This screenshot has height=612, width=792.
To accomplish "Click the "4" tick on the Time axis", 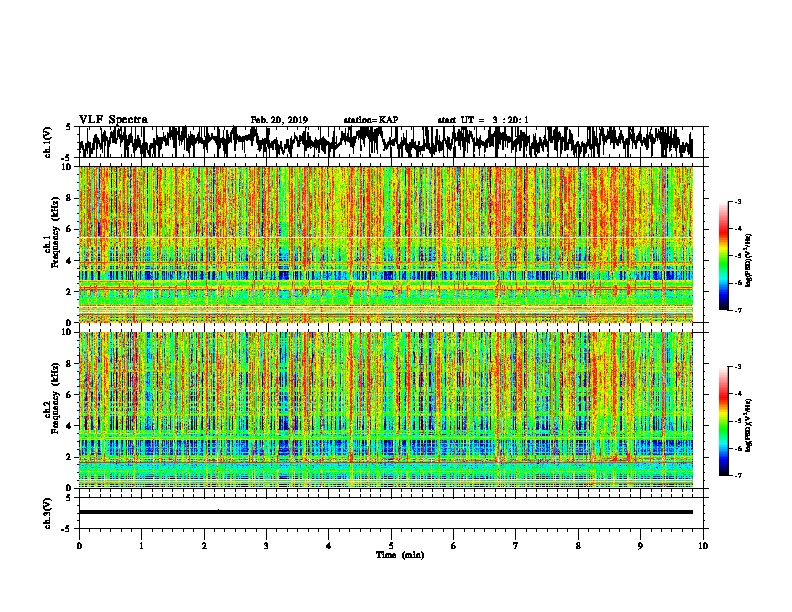I will click(x=328, y=546).
